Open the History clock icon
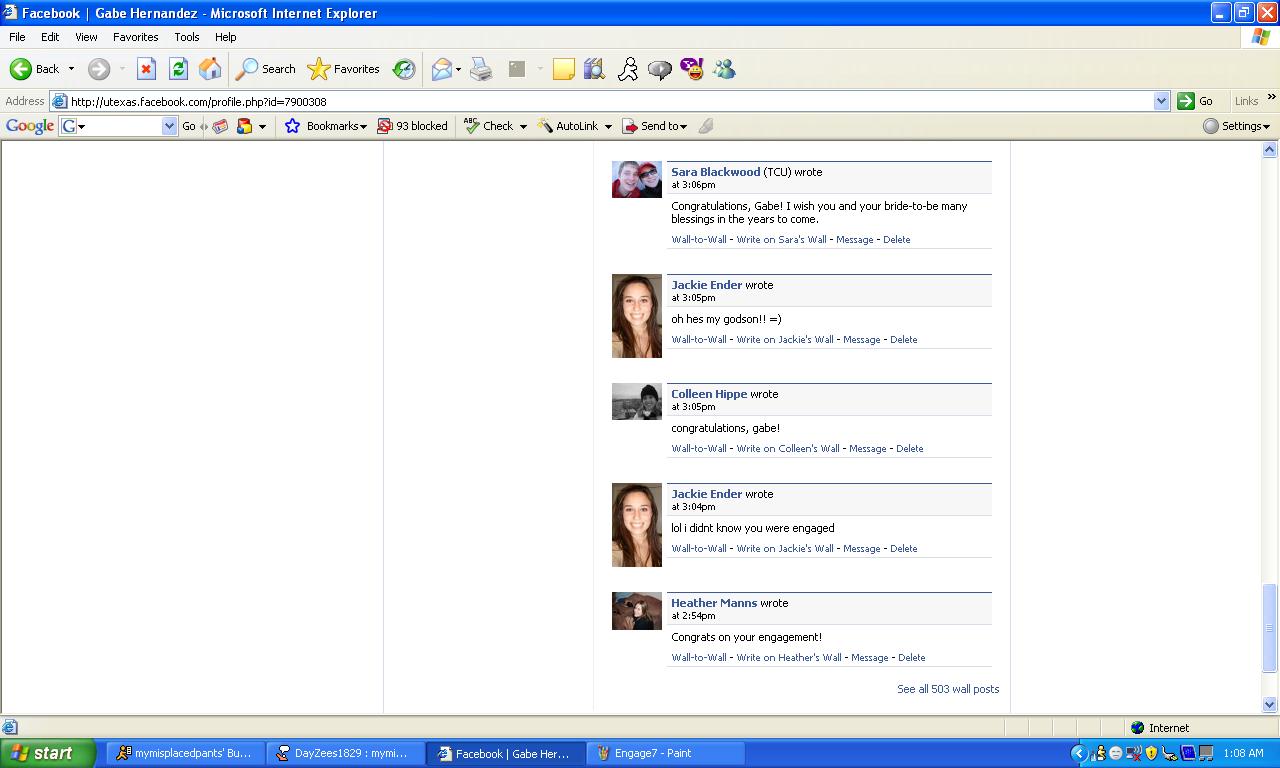 [404, 69]
